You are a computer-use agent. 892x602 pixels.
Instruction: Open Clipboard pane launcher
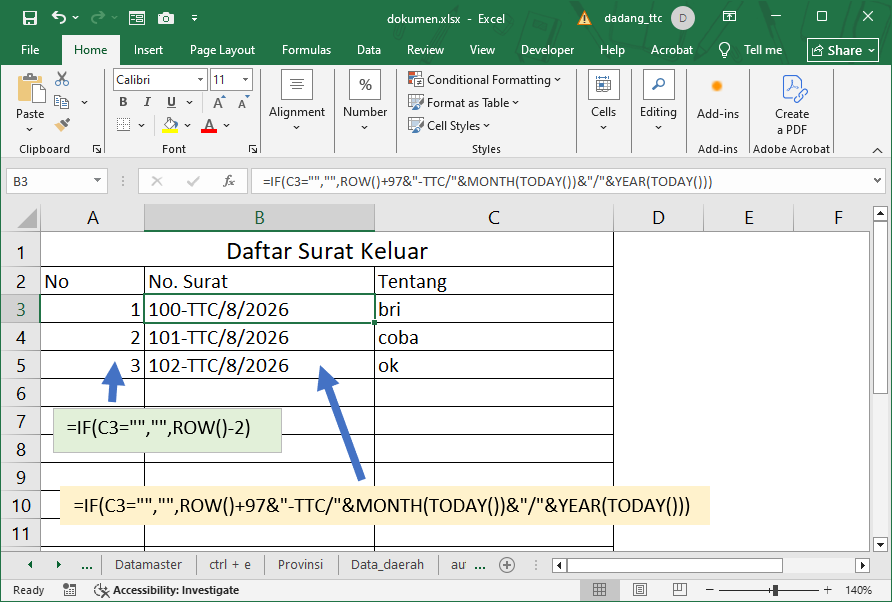pyautogui.click(x=97, y=149)
